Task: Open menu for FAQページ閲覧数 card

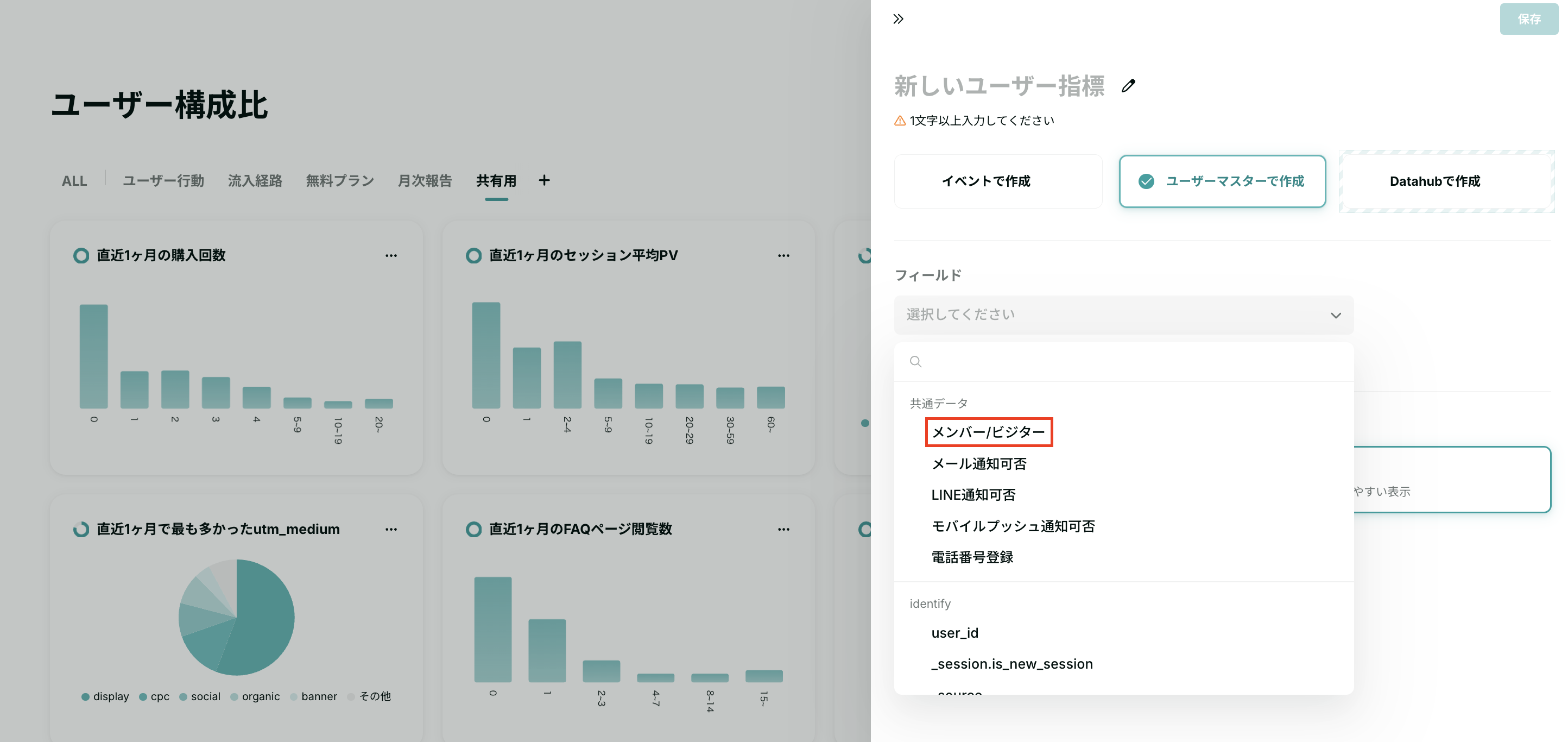Action: 783,530
